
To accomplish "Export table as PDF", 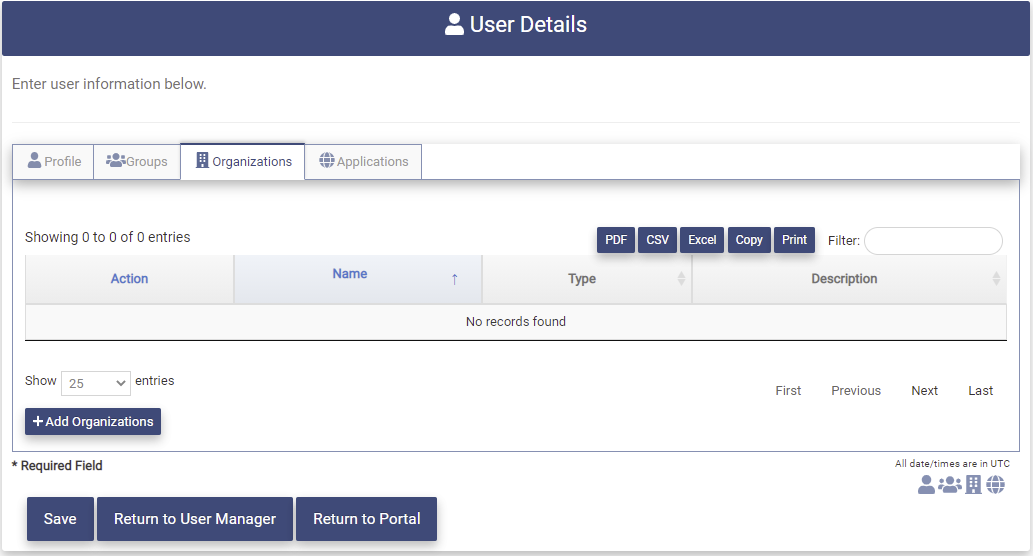I will [x=616, y=240].
